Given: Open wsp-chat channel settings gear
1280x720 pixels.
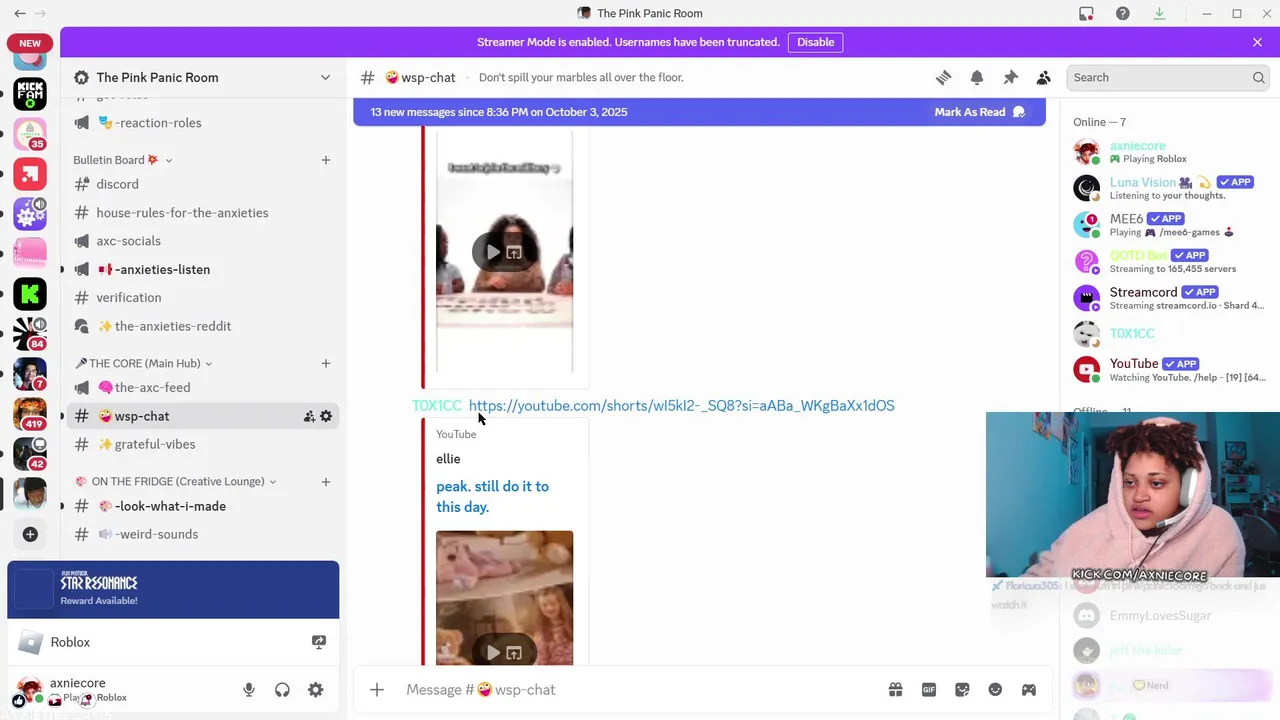Looking at the screenshot, I should [x=325, y=416].
